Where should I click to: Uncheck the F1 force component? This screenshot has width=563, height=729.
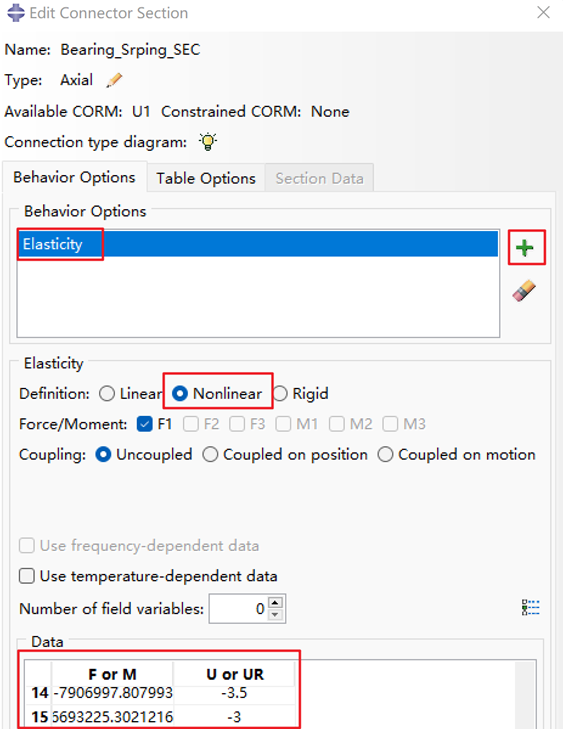145,424
